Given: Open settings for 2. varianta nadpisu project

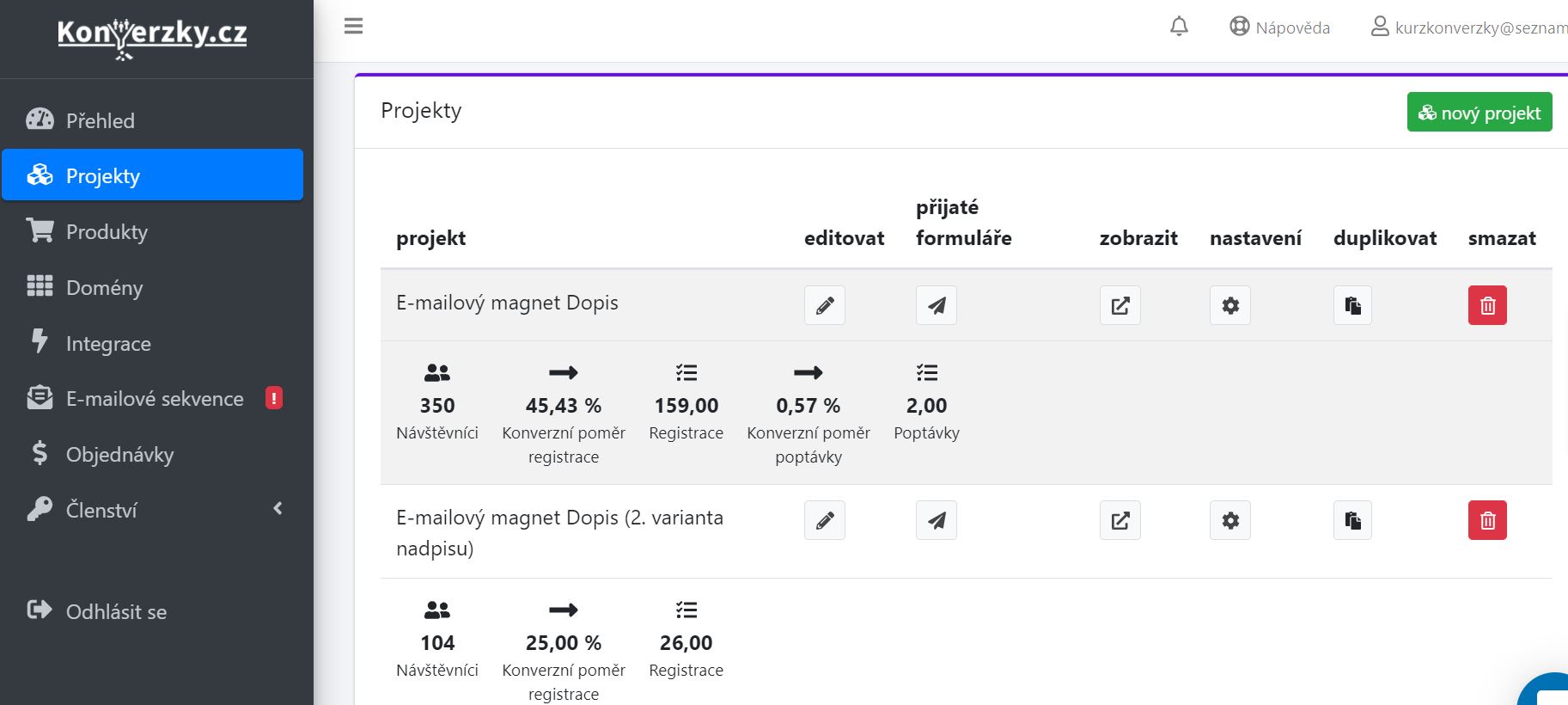Looking at the screenshot, I should [1230, 520].
